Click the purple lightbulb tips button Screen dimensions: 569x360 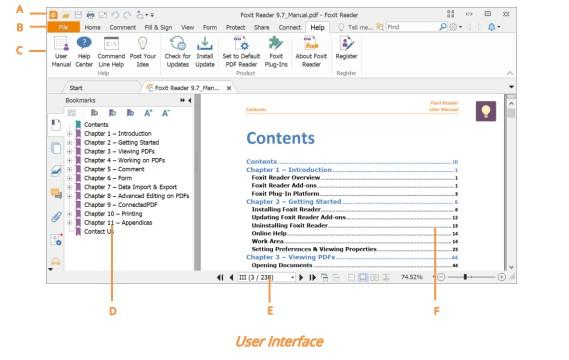tap(486, 111)
